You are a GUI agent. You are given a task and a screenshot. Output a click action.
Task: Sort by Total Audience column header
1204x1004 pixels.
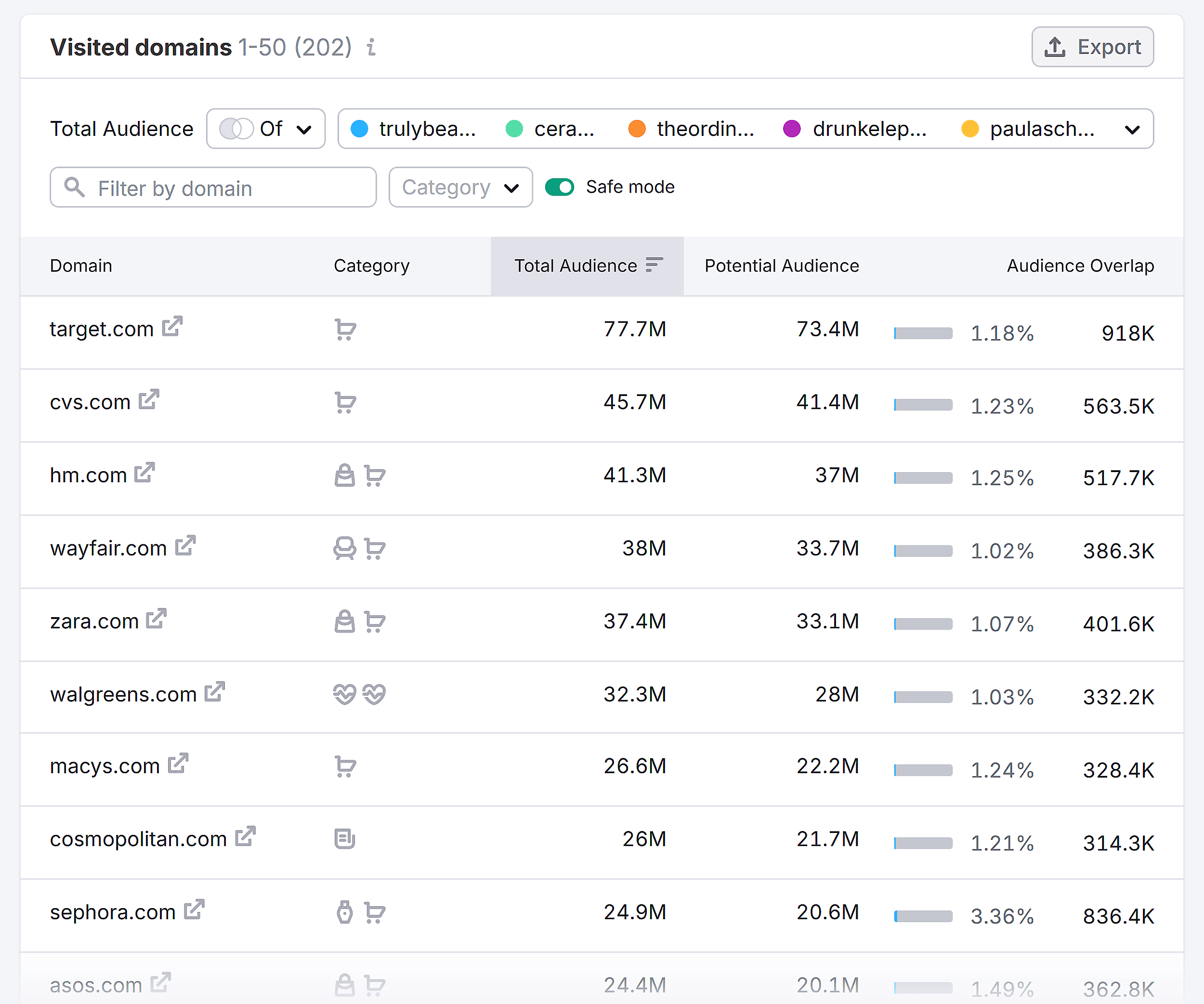[x=588, y=266]
